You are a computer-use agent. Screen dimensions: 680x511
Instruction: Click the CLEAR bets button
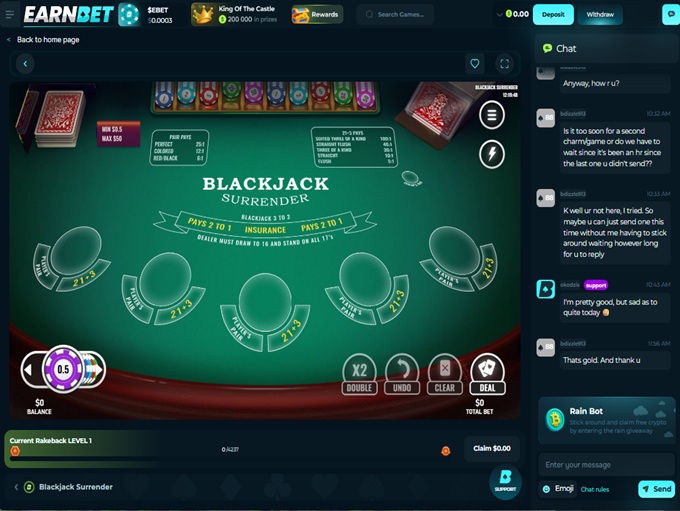pos(445,374)
